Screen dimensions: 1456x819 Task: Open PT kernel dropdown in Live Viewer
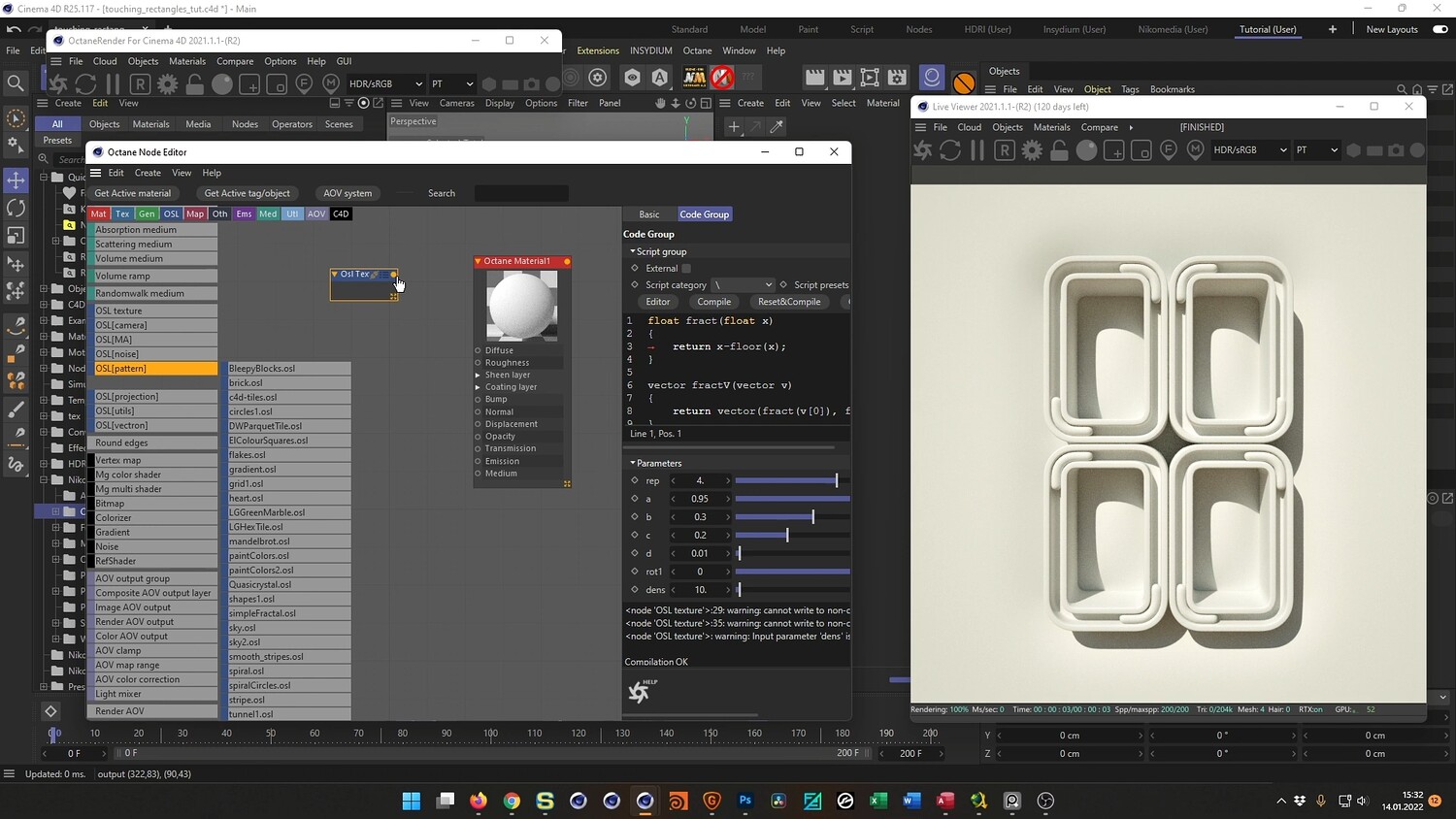[1317, 150]
